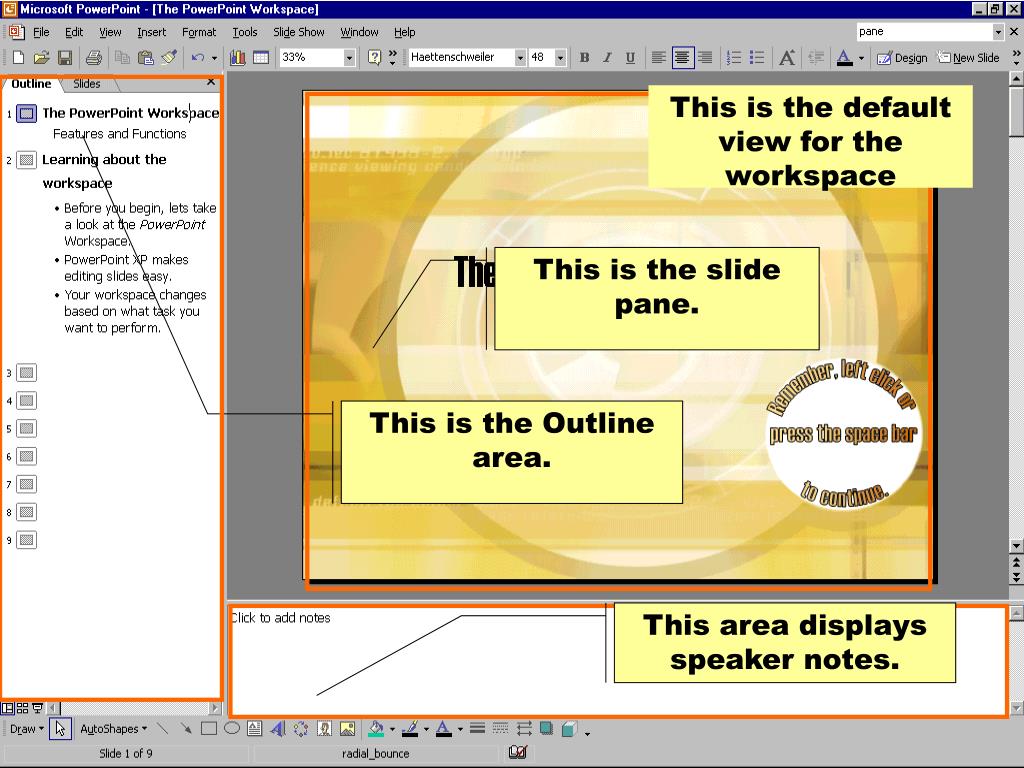This screenshot has width=1024, height=768.
Task: Apply 3-D Style to object
Action: pos(569,729)
